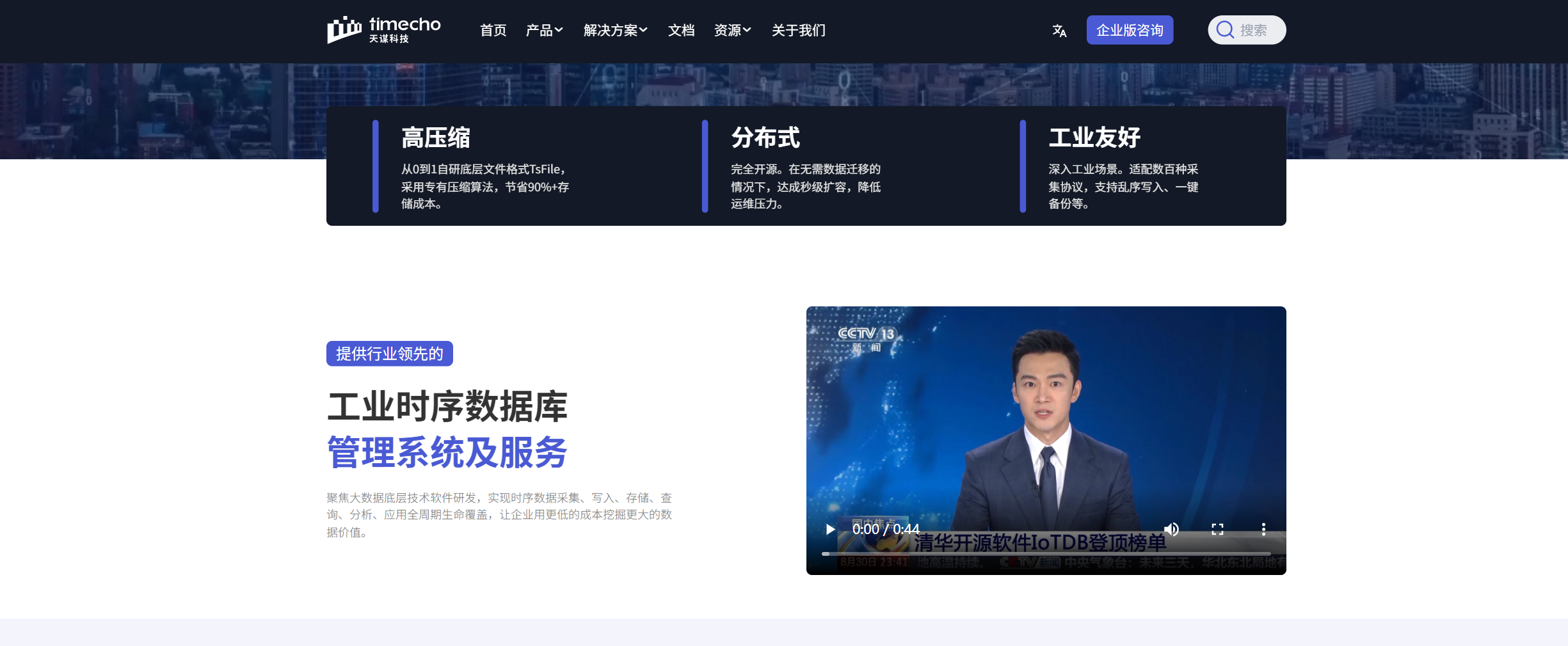
Task: Mute the video volume
Action: 1171,529
